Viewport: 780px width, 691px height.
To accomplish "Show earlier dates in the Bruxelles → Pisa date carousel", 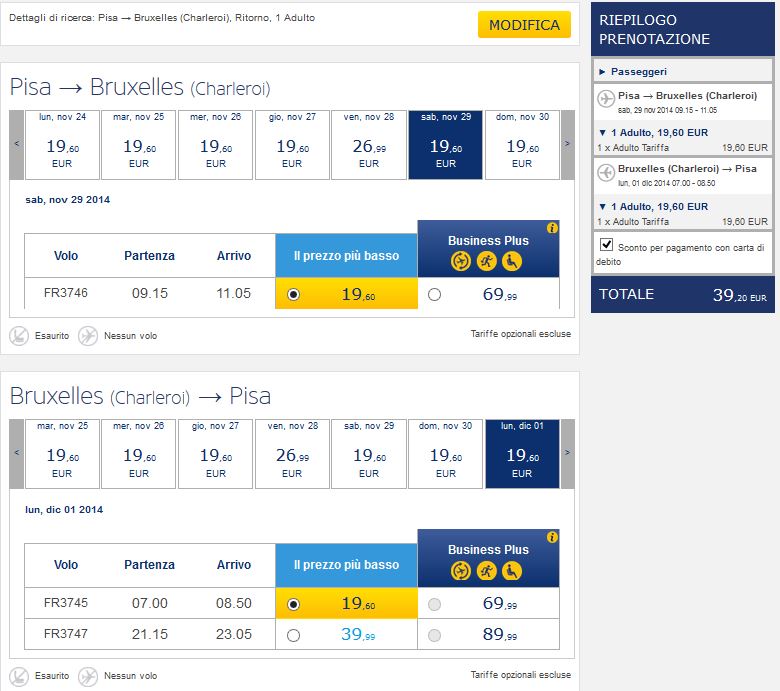I will (17, 454).
